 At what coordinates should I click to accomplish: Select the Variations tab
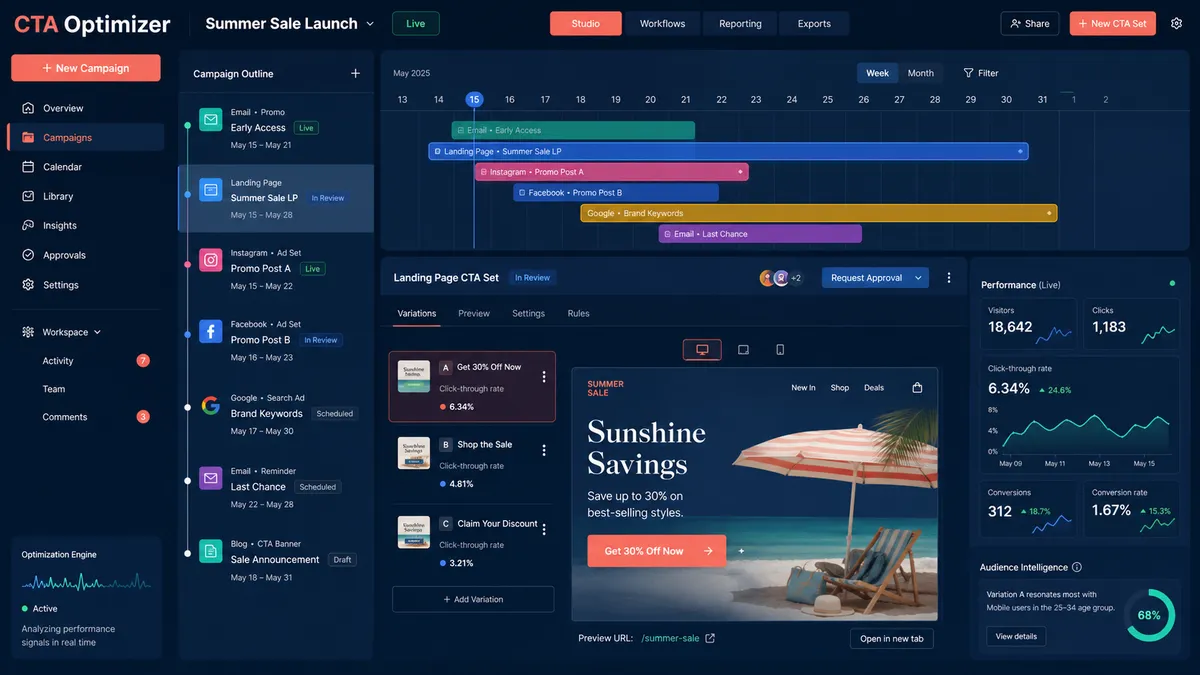(417, 313)
